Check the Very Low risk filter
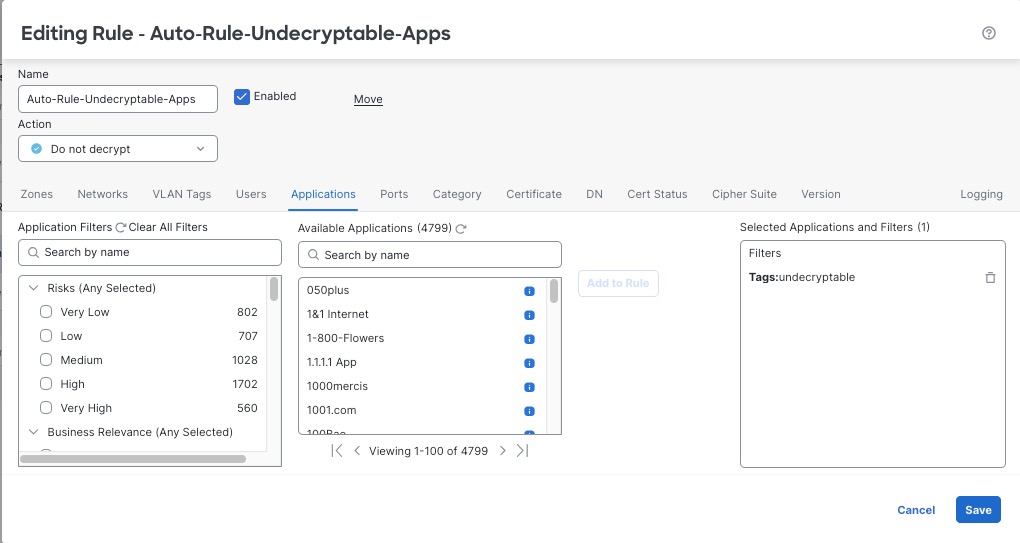This screenshot has width=1020, height=543. [46, 312]
